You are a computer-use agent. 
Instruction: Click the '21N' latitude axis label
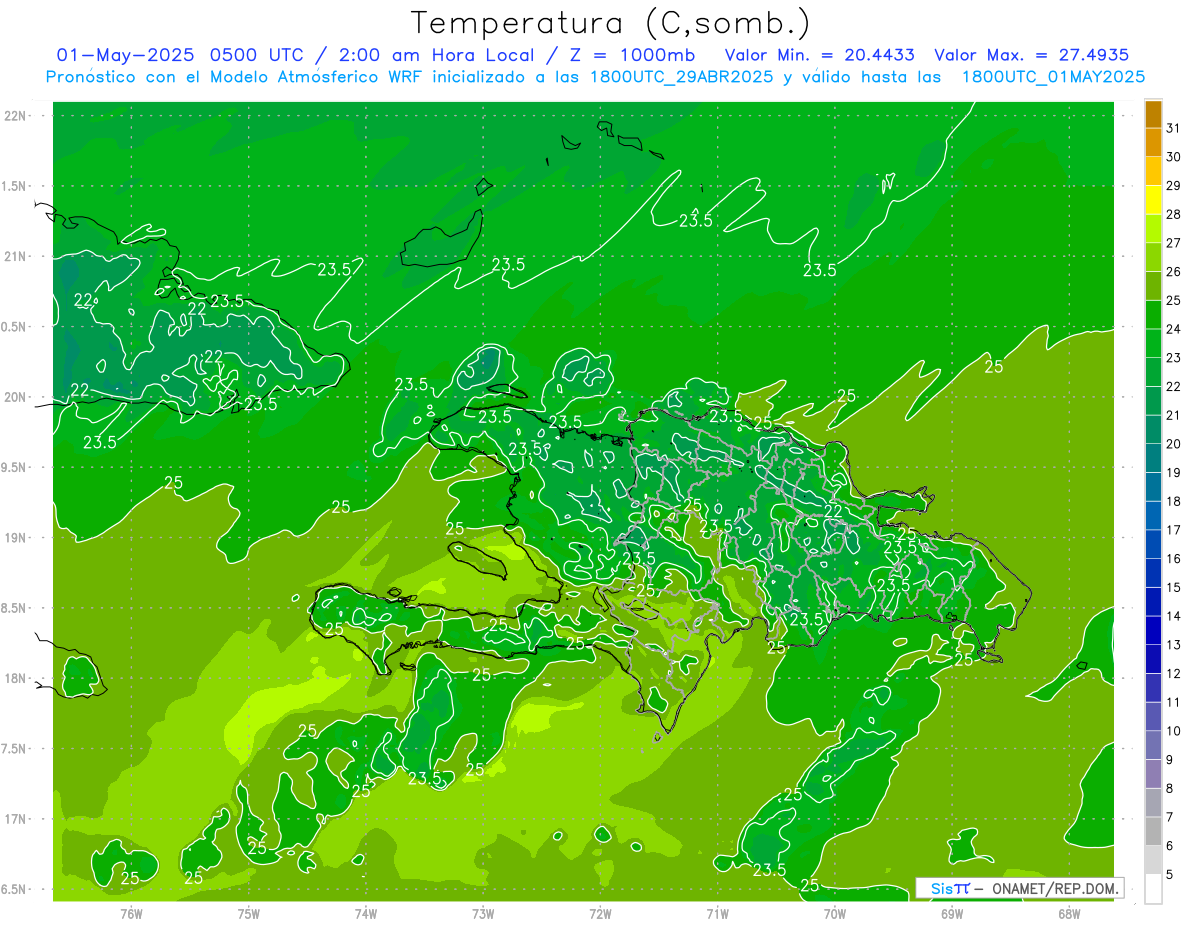(16, 257)
